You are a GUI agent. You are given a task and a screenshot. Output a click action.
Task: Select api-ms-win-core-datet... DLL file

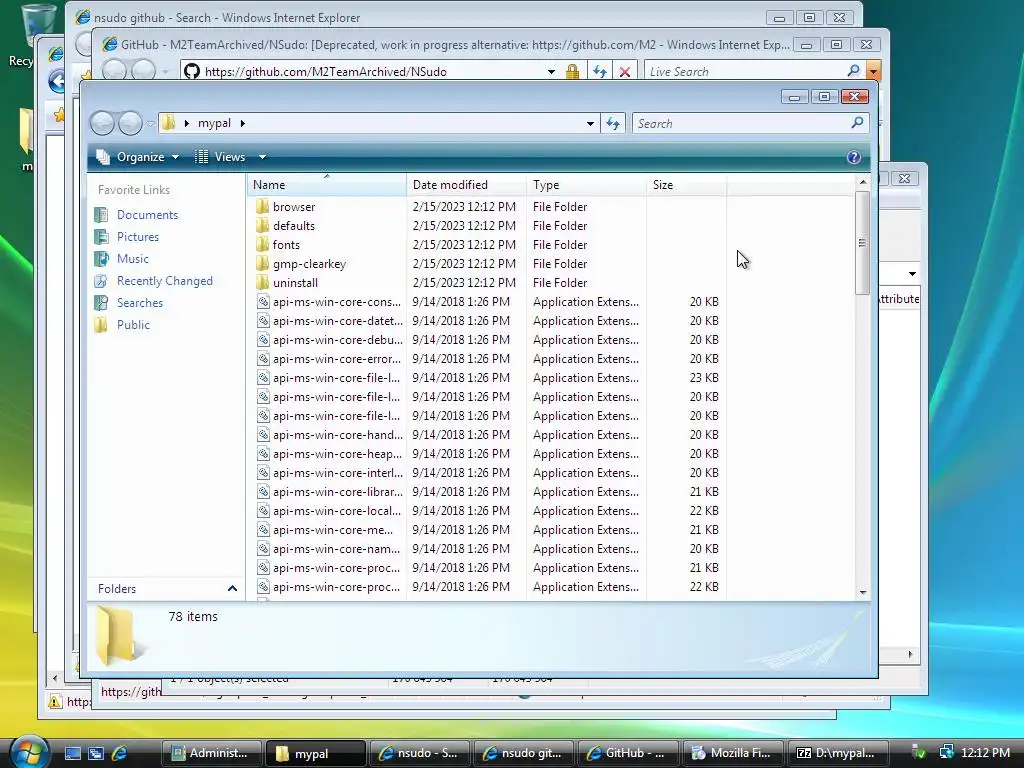337,321
